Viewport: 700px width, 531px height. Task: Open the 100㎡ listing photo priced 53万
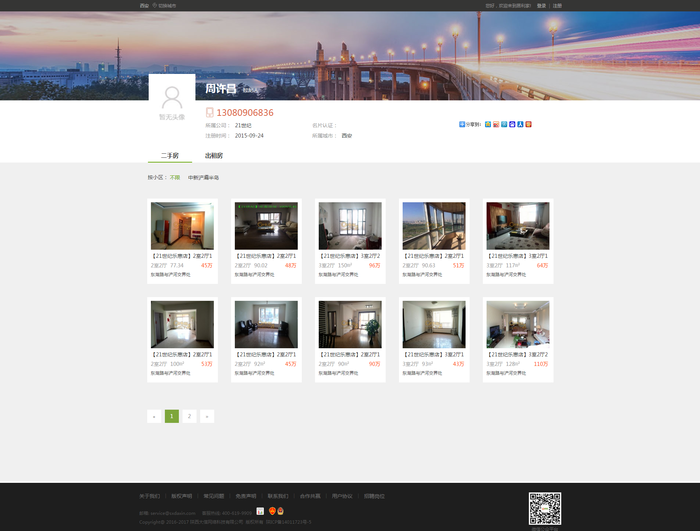coord(182,324)
